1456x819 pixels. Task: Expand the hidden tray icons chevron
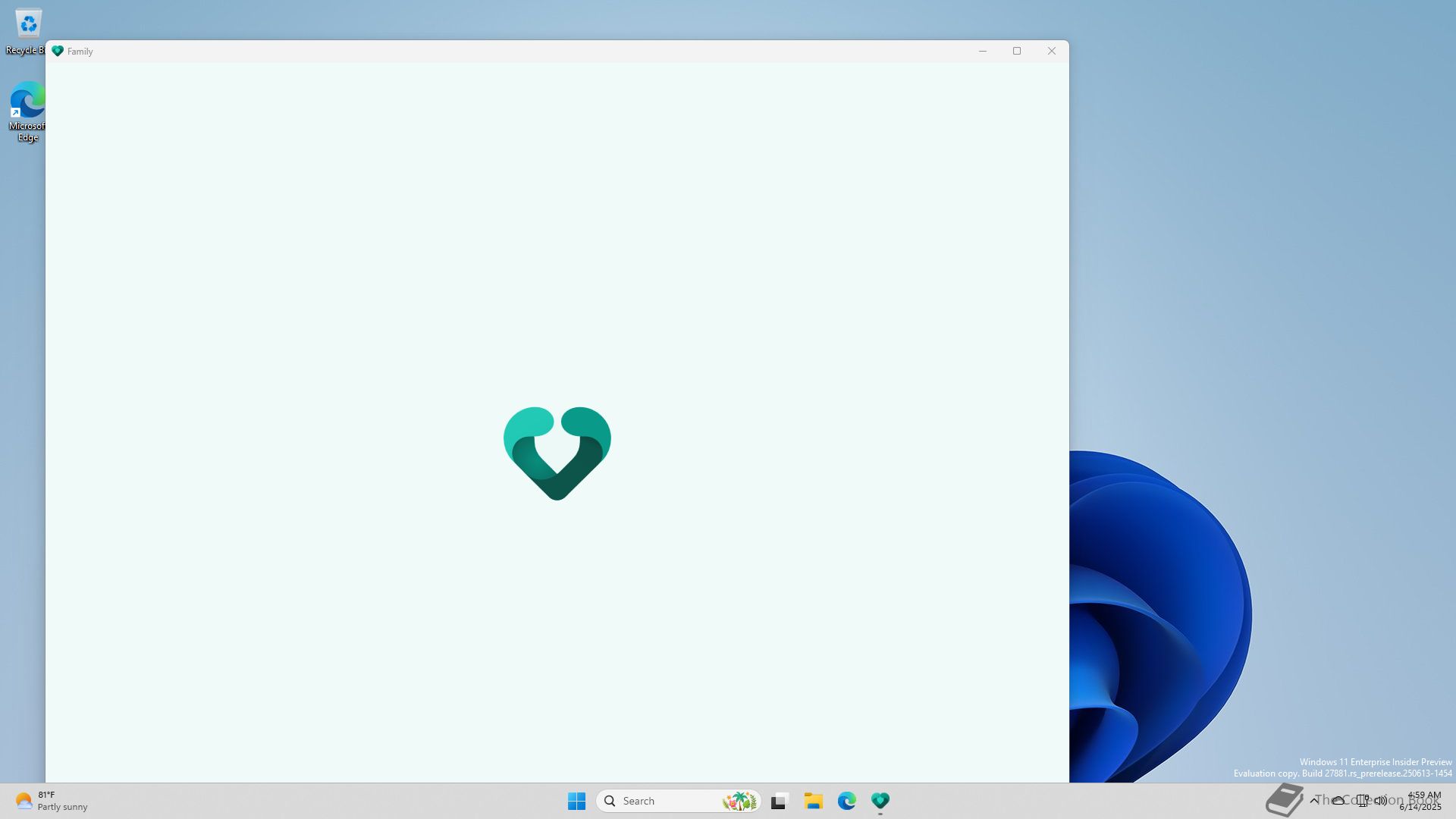[1314, 800]
